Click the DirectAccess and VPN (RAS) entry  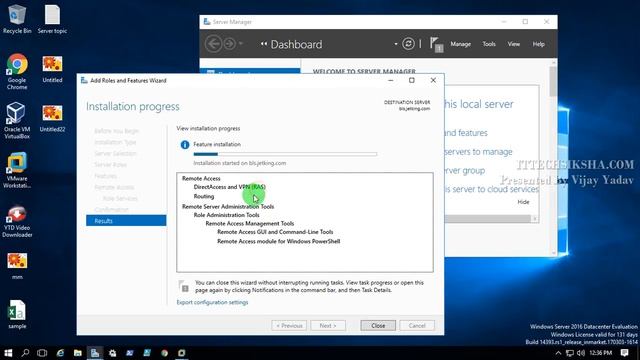tap(229, 187)
